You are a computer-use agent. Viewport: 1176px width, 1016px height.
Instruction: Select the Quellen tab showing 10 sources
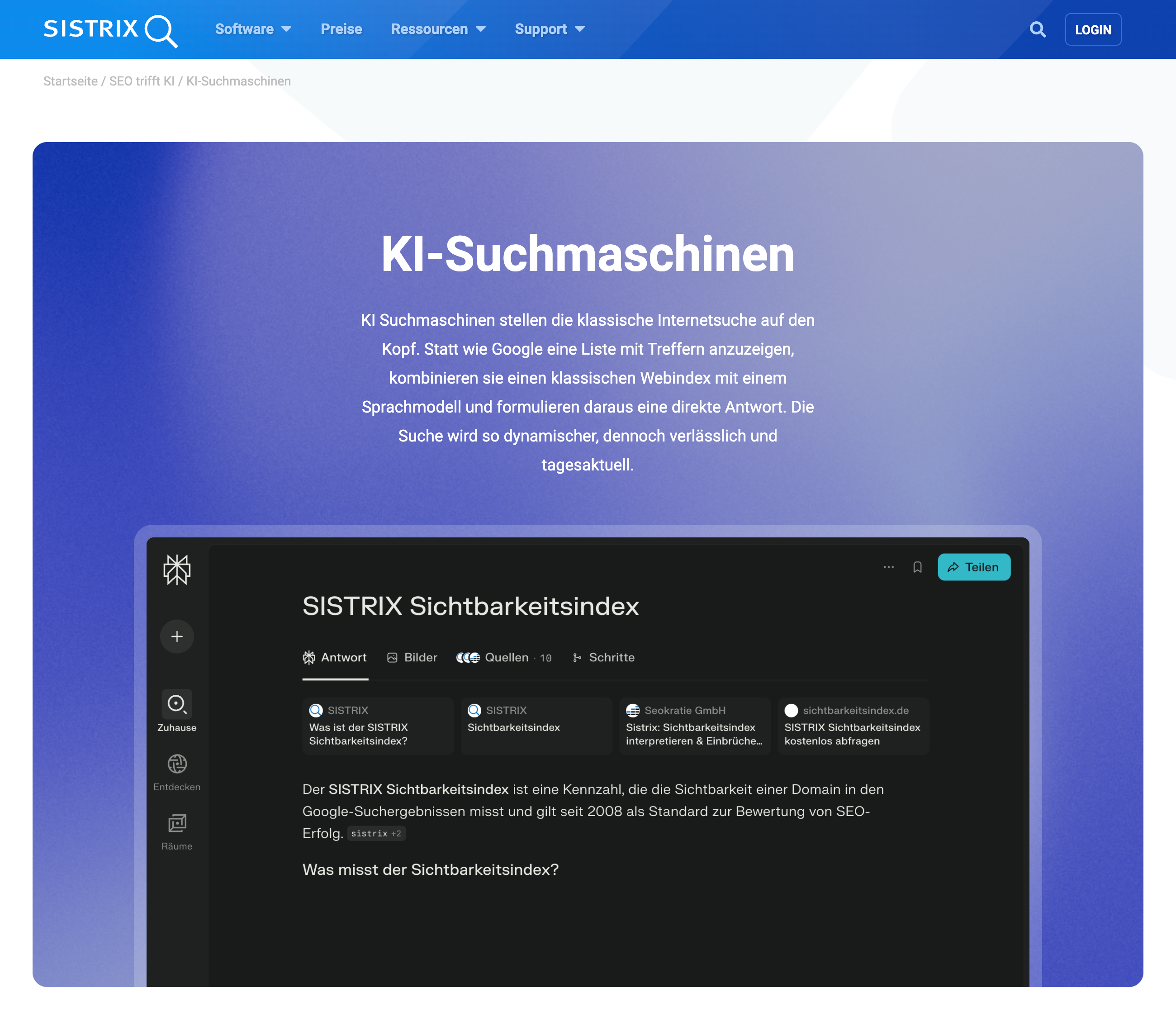[504, 657]
